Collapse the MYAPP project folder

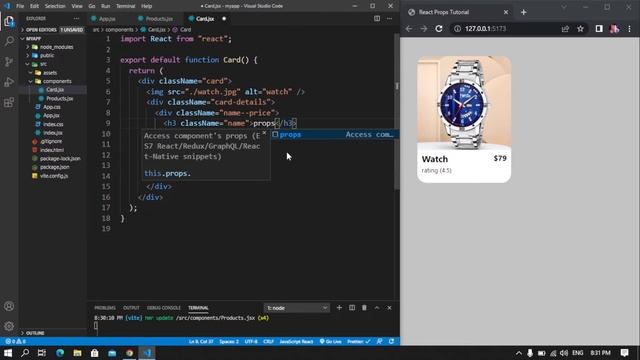tap(52, 38)
